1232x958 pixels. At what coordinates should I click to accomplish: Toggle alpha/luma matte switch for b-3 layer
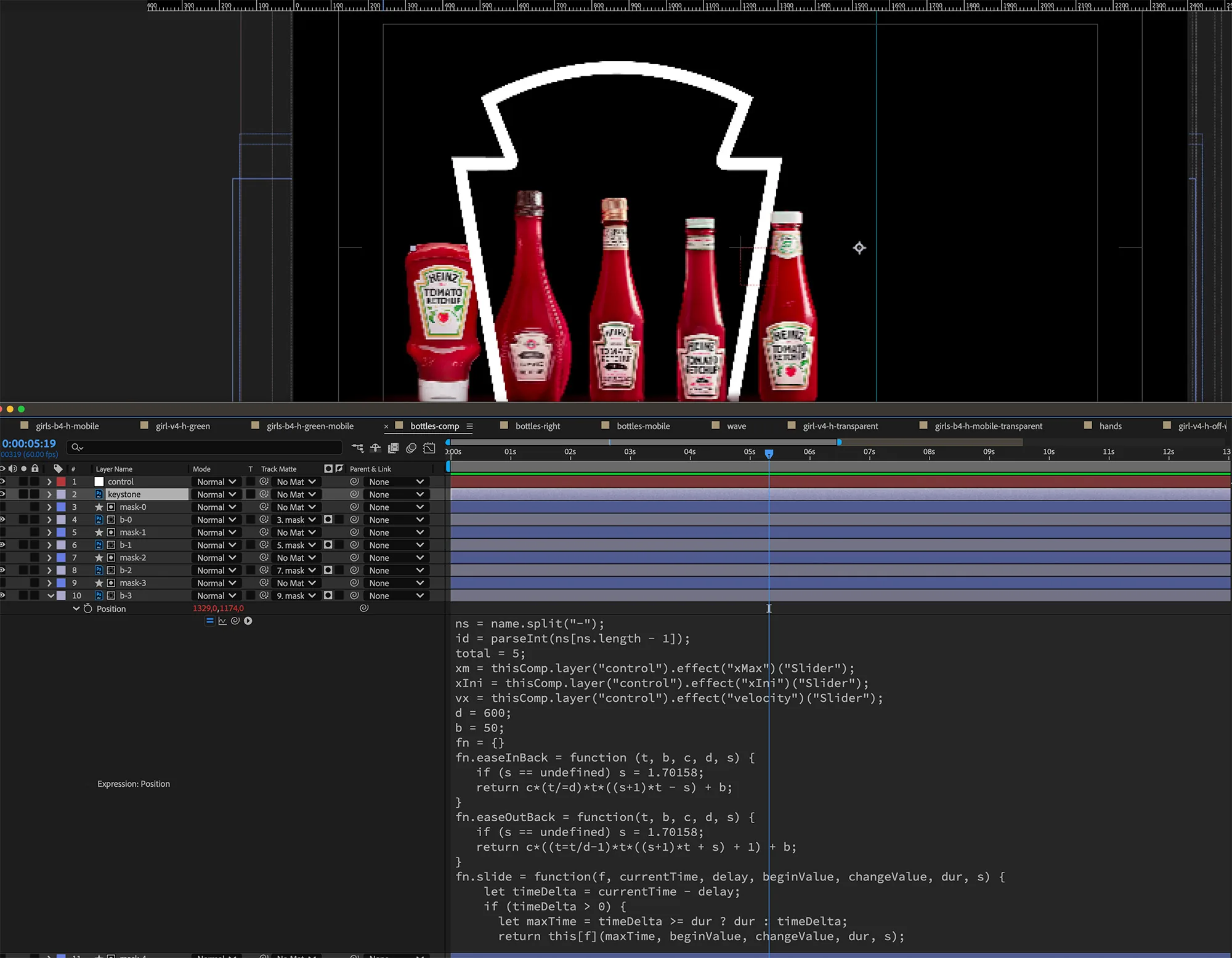(328, 595)
